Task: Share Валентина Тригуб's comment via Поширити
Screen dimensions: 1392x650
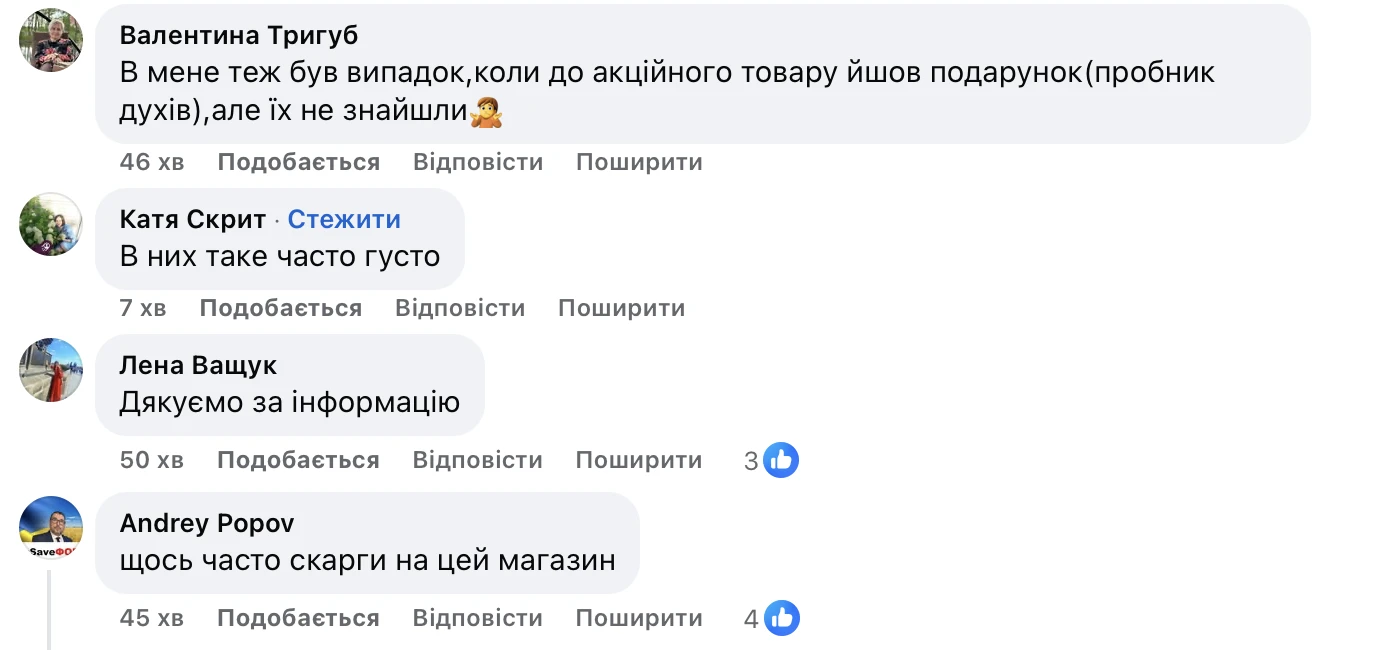Action: pyautogui.click(x=639, y=162)
